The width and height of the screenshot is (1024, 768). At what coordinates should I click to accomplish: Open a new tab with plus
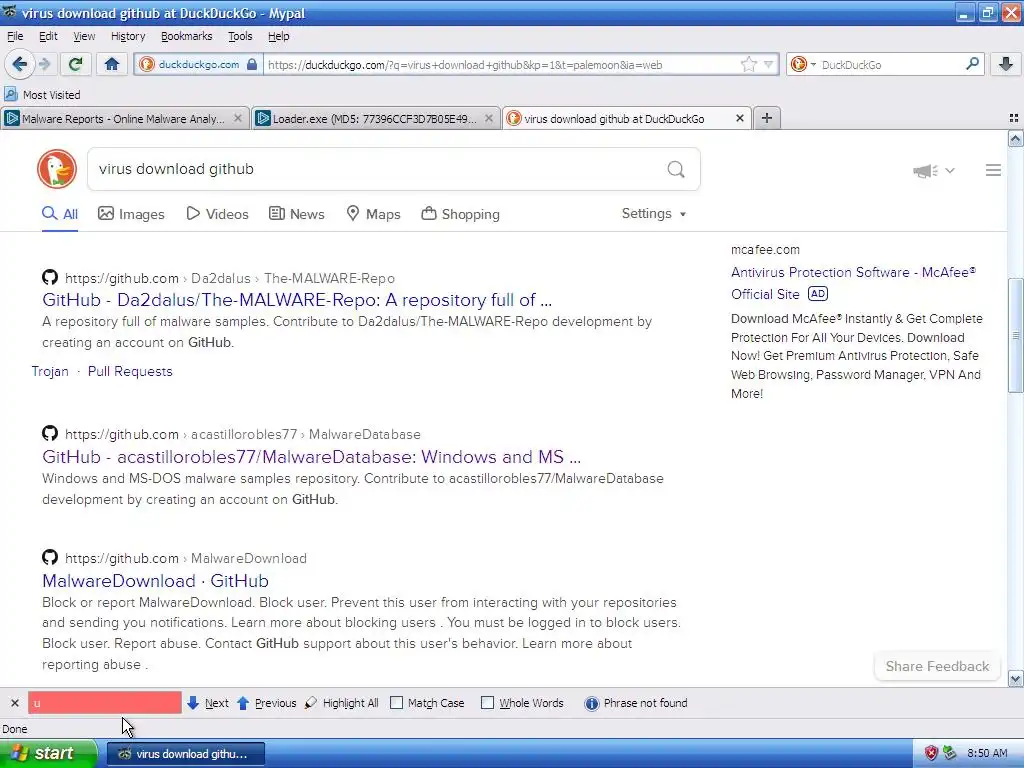click(767, 118)
